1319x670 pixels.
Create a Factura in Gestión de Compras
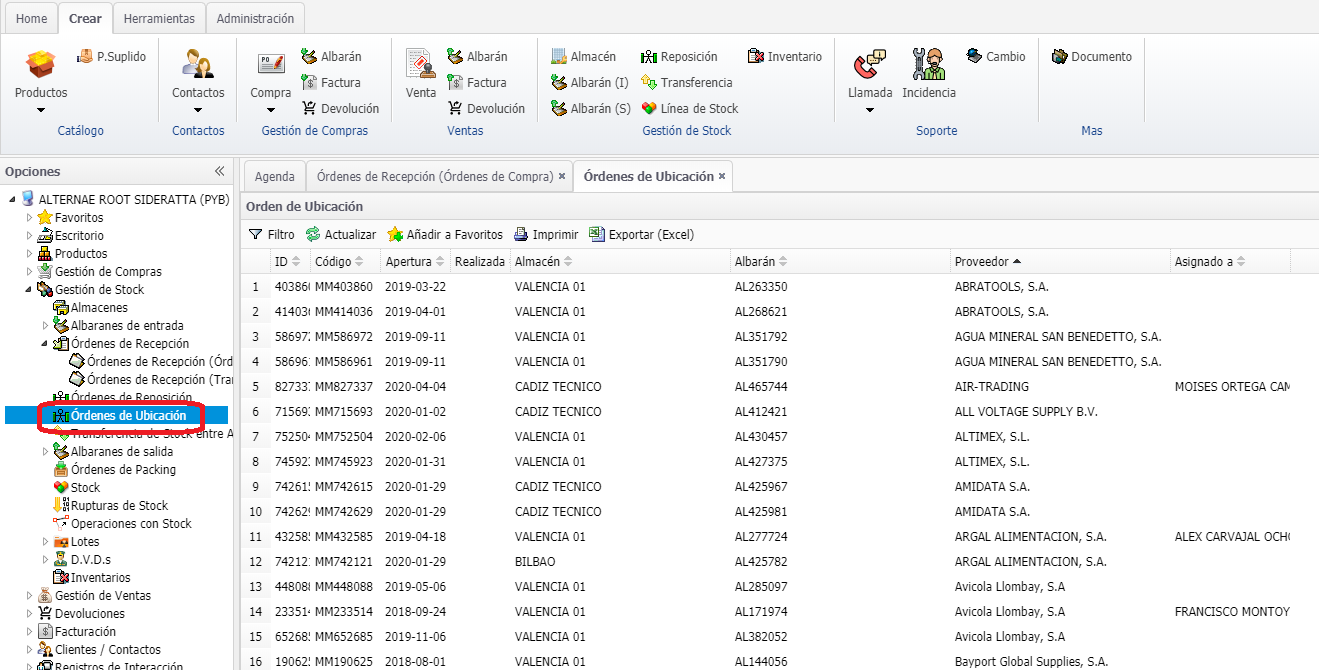(x=331, y=83)
